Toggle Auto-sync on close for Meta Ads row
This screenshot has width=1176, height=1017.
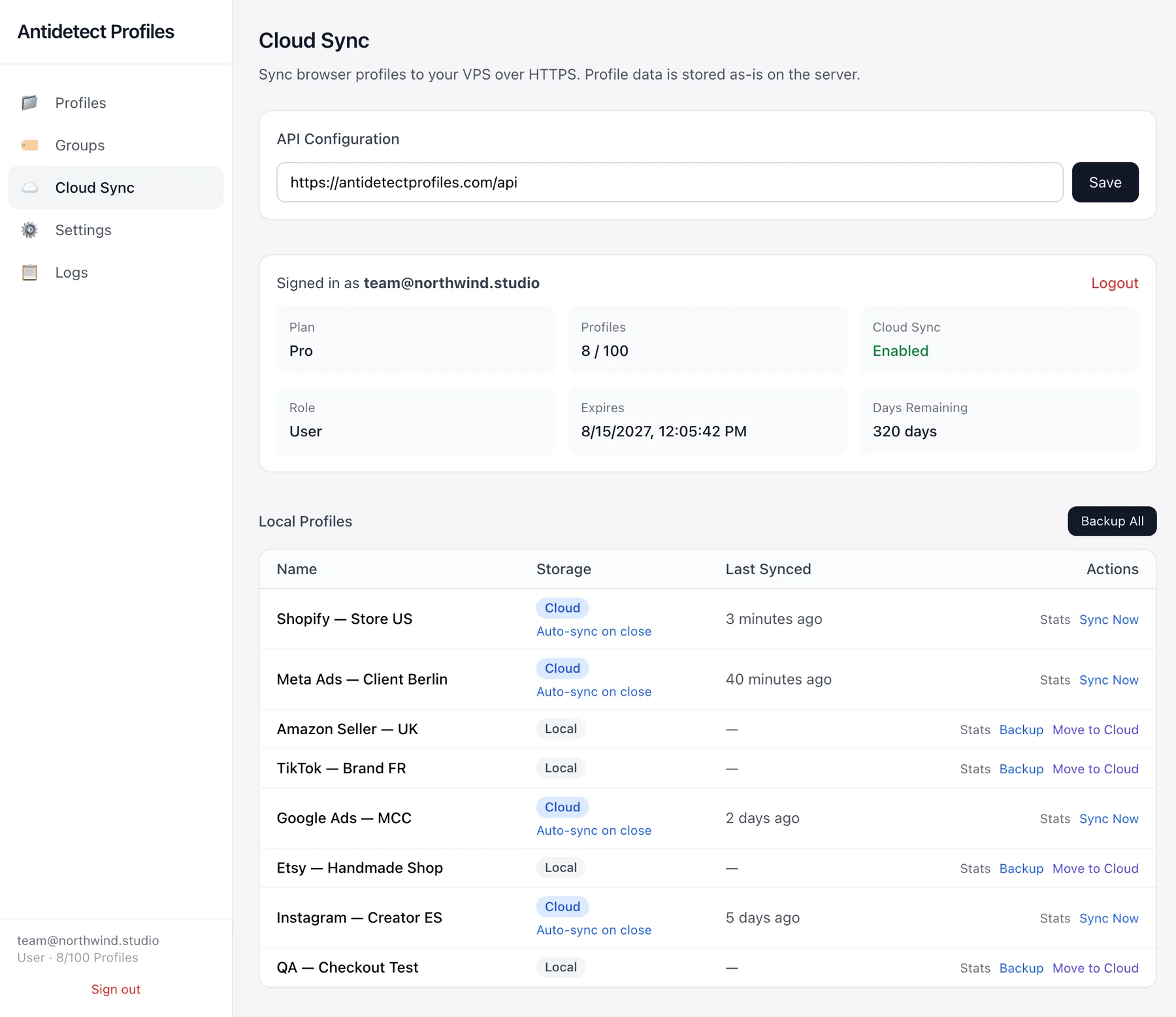point(594,691)
